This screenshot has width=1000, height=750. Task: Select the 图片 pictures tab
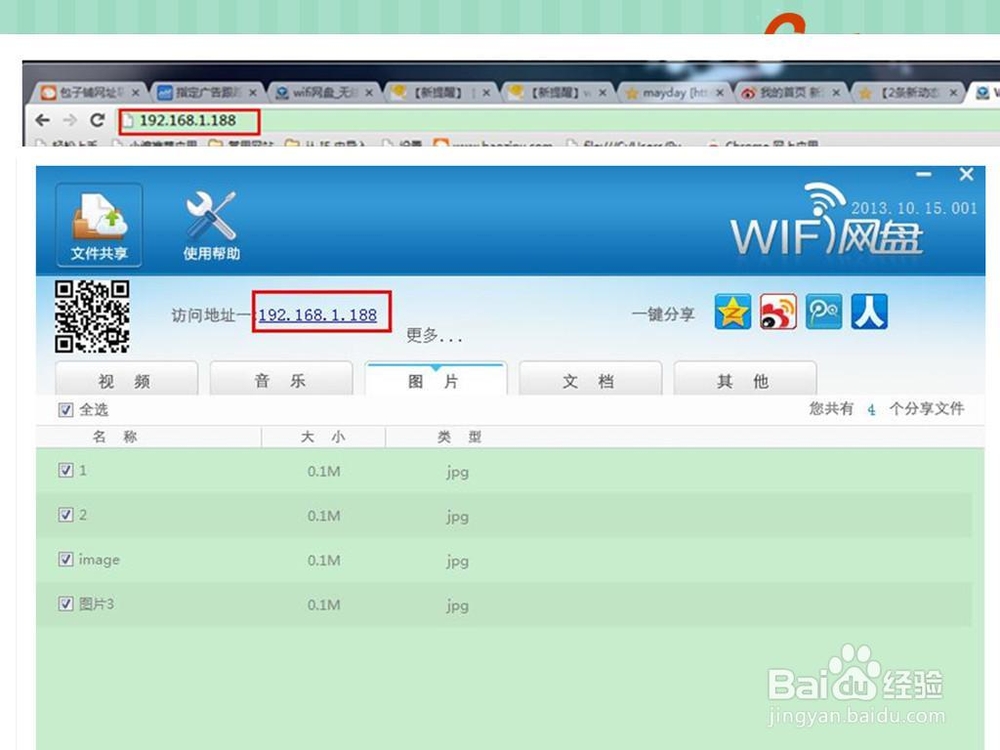(436, 380)
